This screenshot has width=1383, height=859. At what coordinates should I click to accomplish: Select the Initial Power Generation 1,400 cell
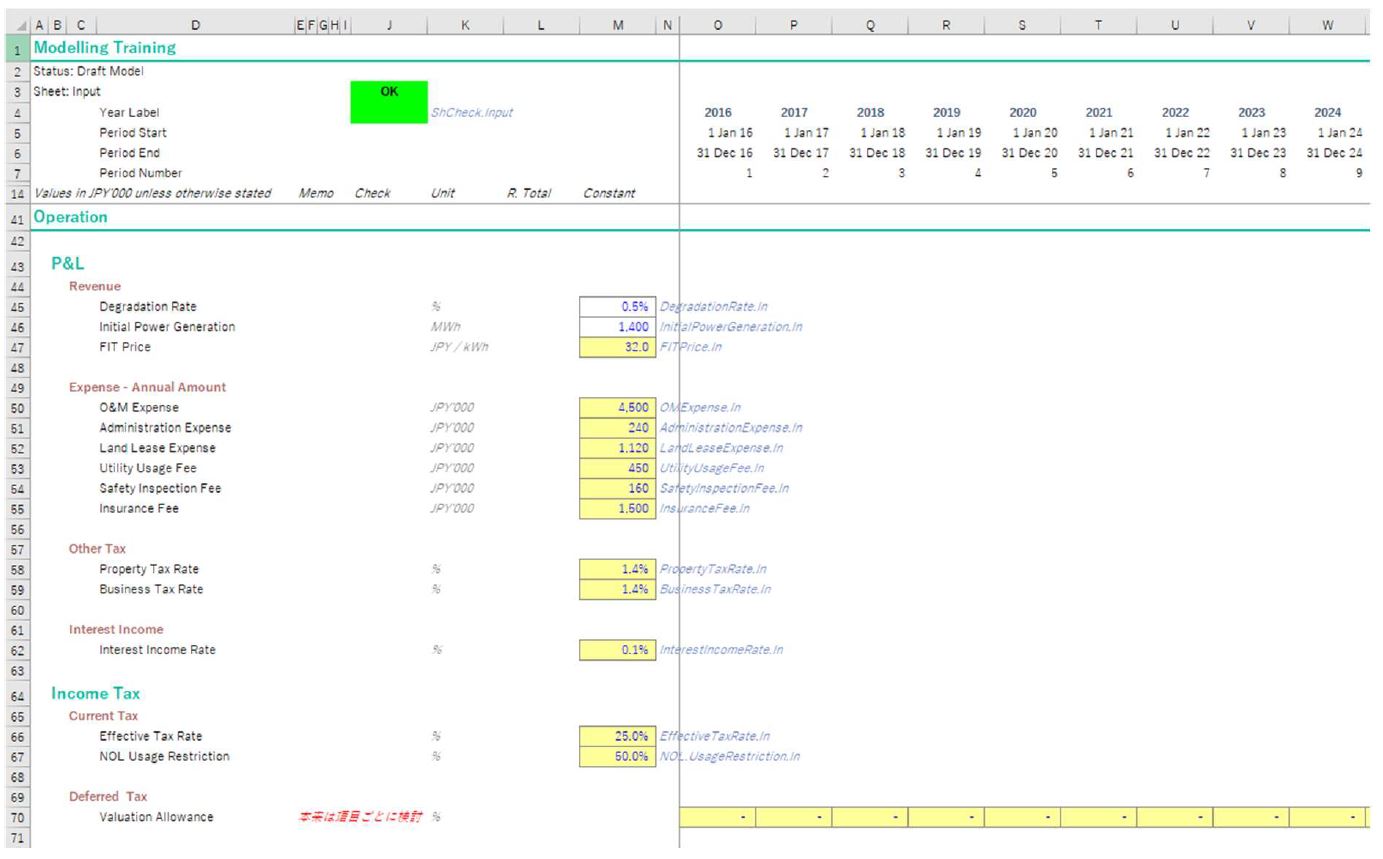coord(617,327)
